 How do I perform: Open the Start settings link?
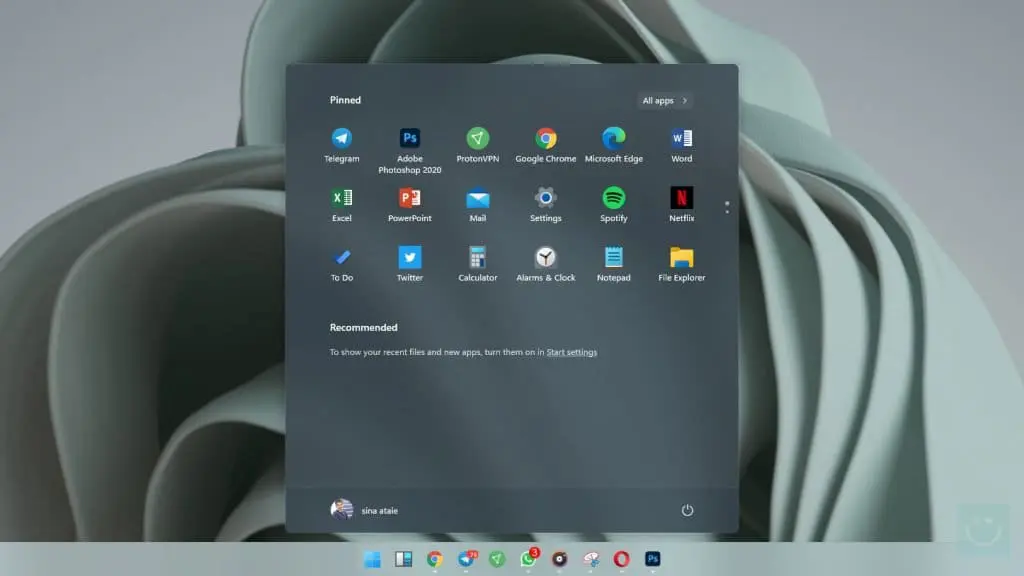point(572,352)
